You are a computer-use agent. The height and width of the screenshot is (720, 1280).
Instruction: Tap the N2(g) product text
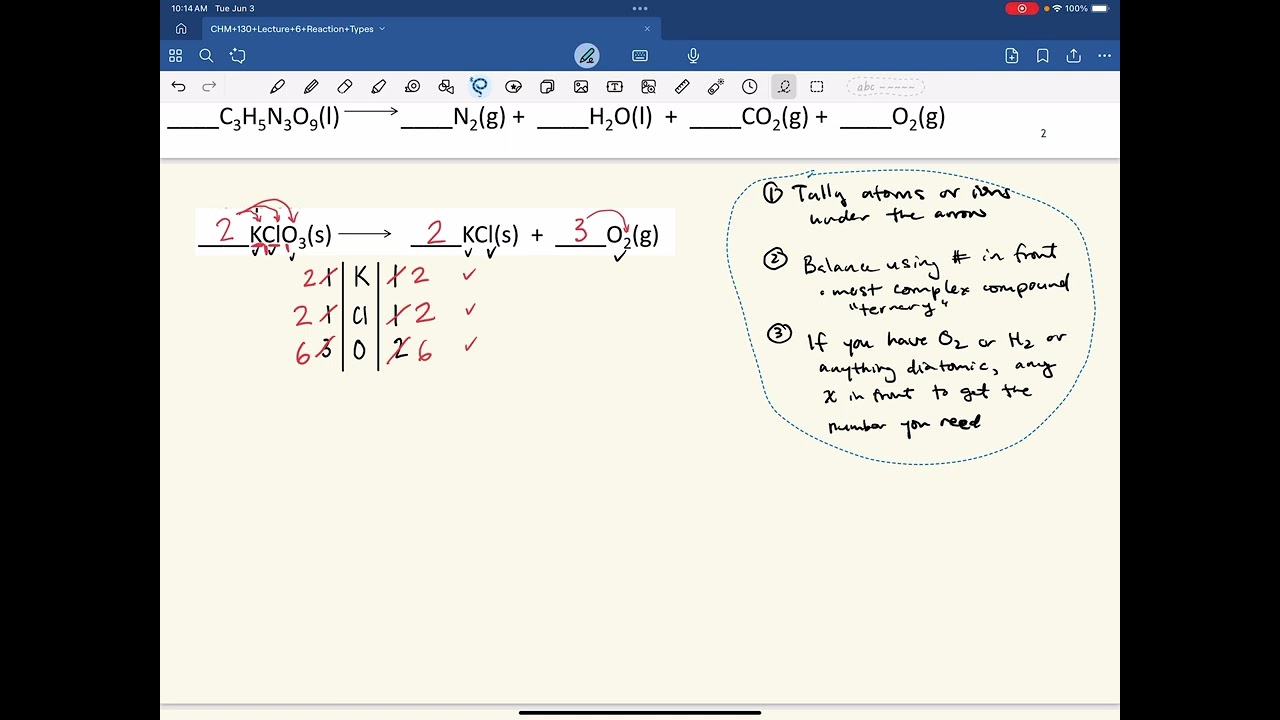[x=479, y=118]
